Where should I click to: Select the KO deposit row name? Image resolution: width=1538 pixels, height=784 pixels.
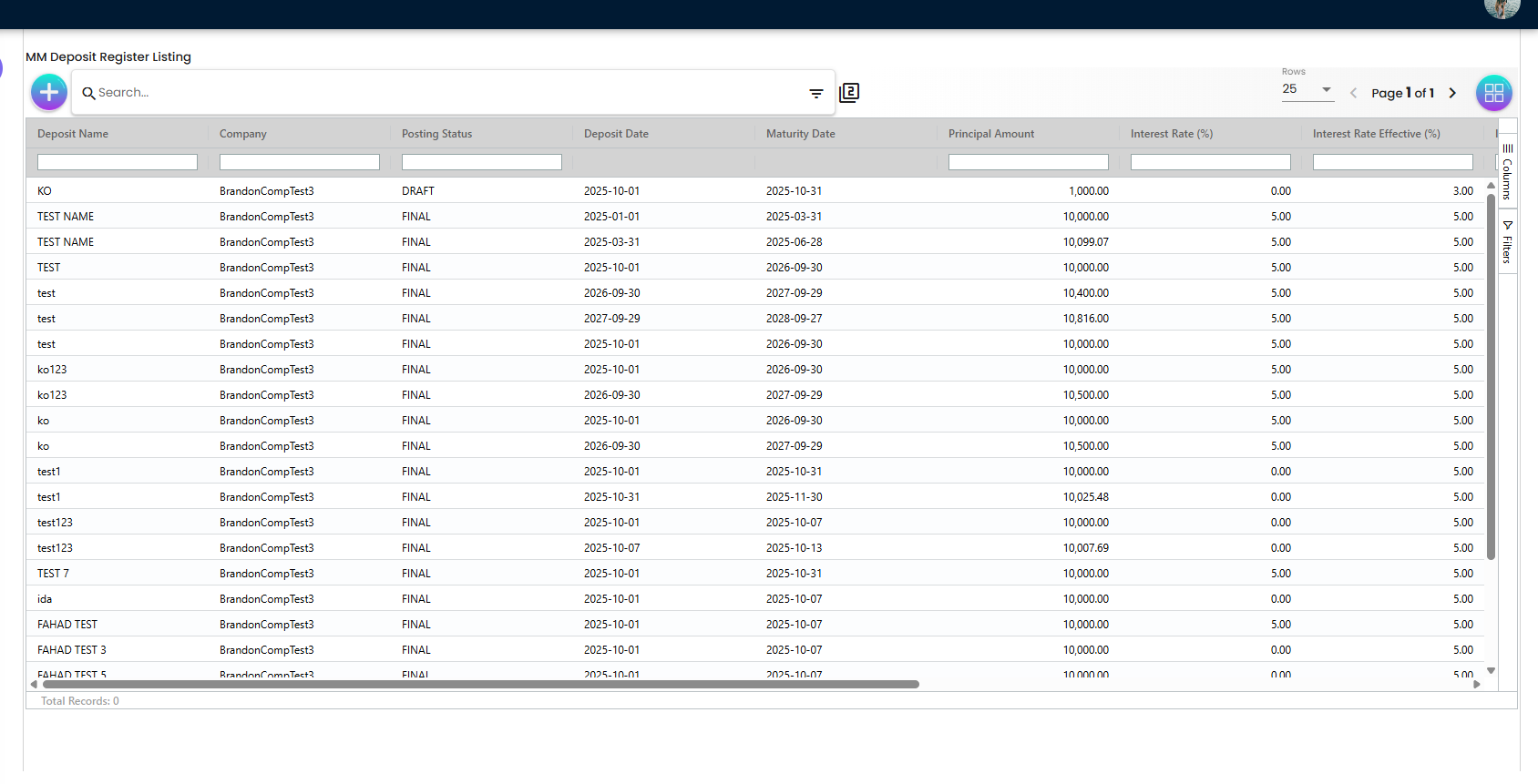tap(45, 191)
